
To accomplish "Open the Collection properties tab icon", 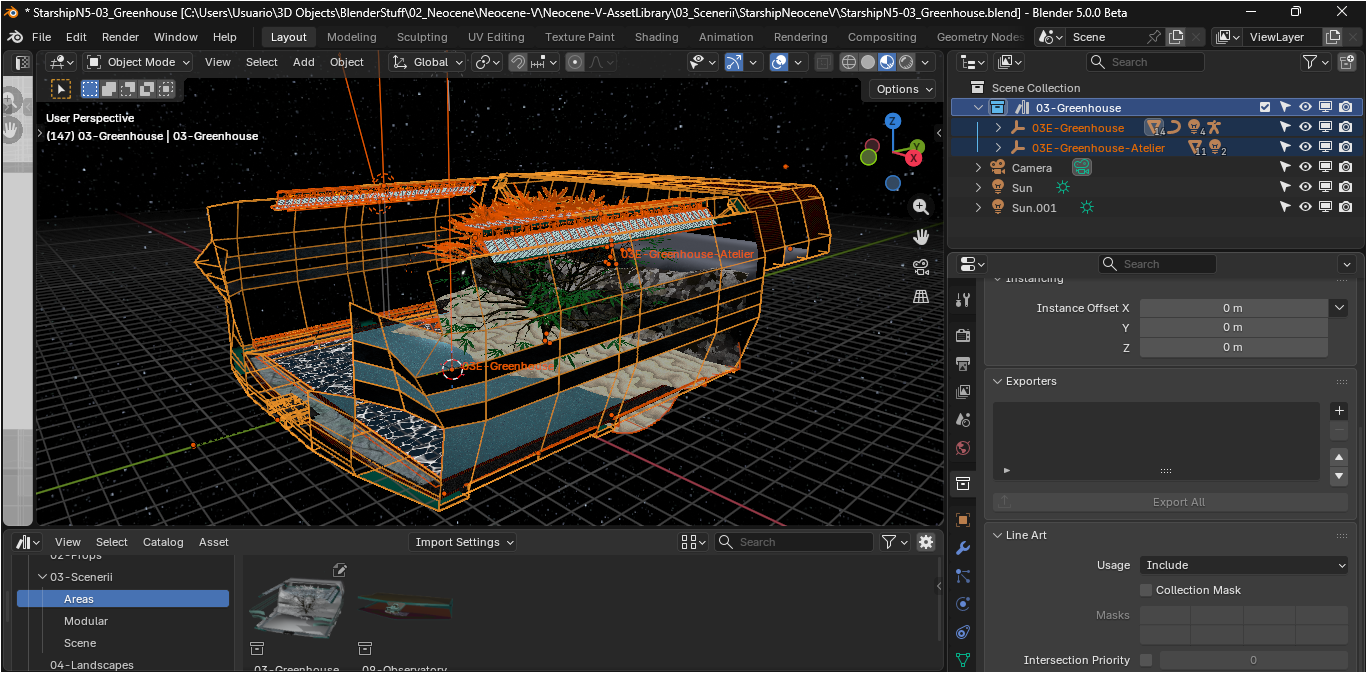I will (x=963, y=484).
